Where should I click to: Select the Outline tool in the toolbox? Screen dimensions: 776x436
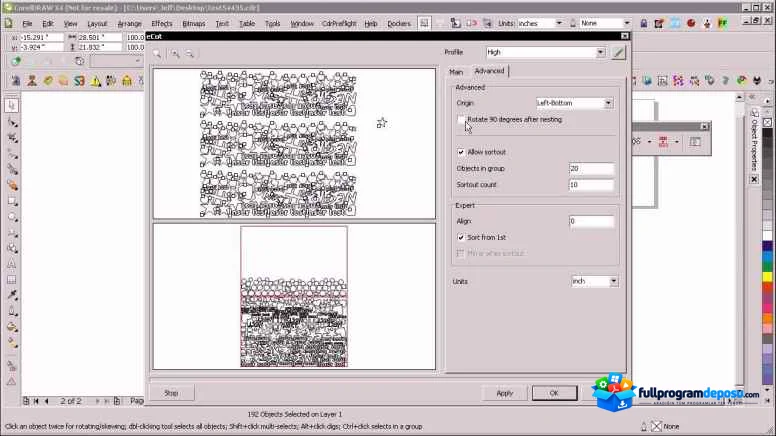pos(12,311)
